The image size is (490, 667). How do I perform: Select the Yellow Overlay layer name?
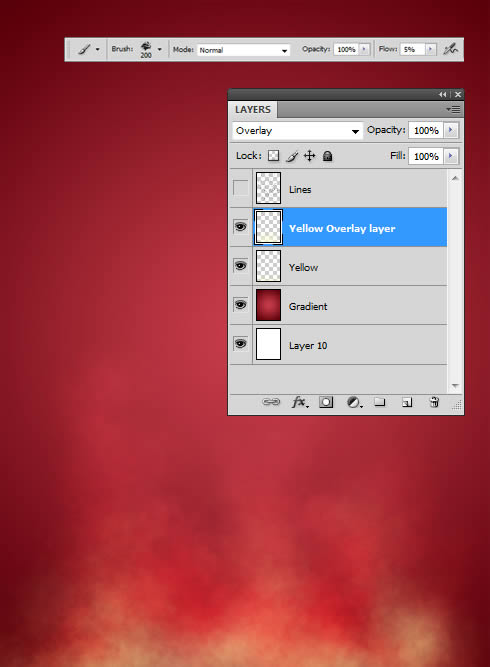342,229
